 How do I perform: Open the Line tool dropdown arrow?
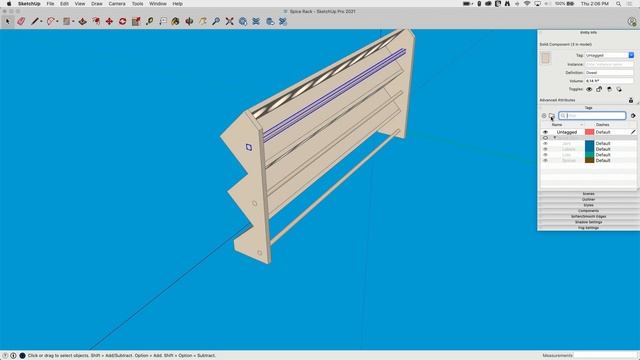click(x=41, y=22)
